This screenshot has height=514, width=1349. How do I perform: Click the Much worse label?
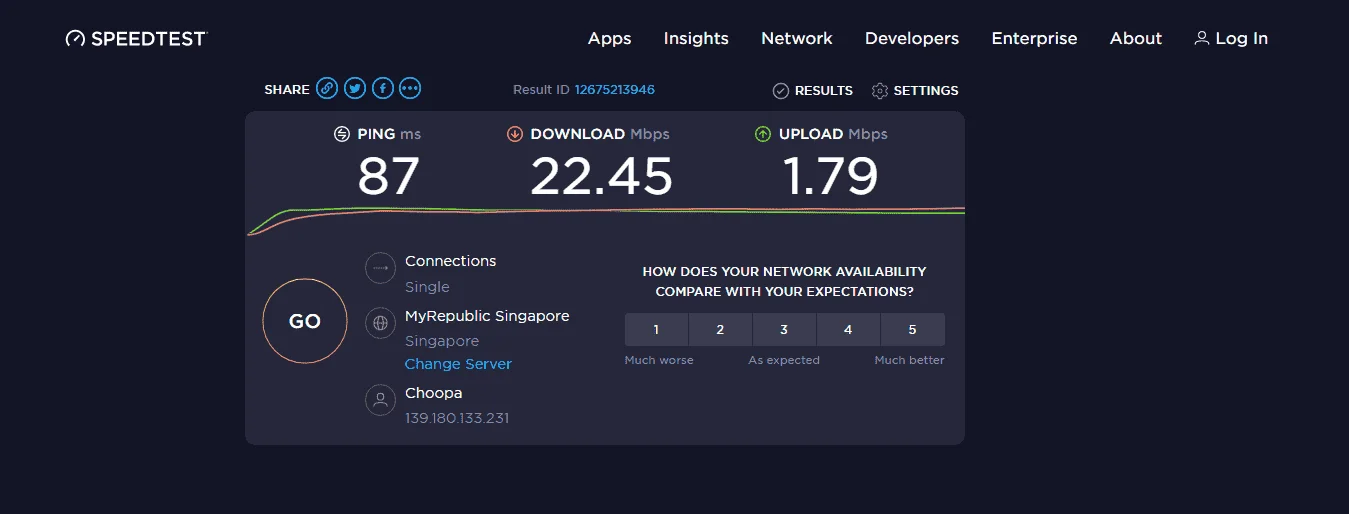click(659, 360)
